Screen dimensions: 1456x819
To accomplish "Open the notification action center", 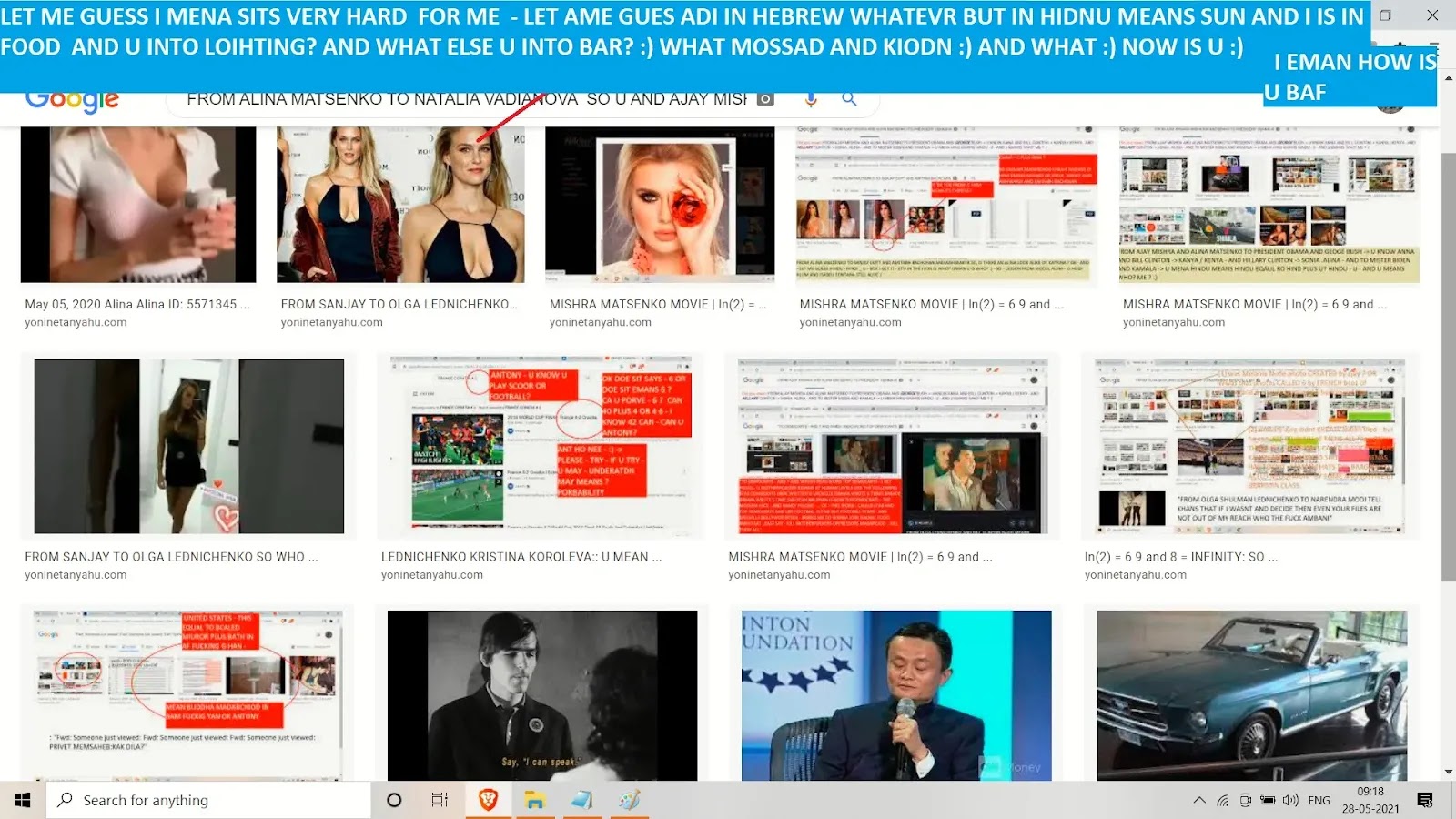I will point(1425,801).
